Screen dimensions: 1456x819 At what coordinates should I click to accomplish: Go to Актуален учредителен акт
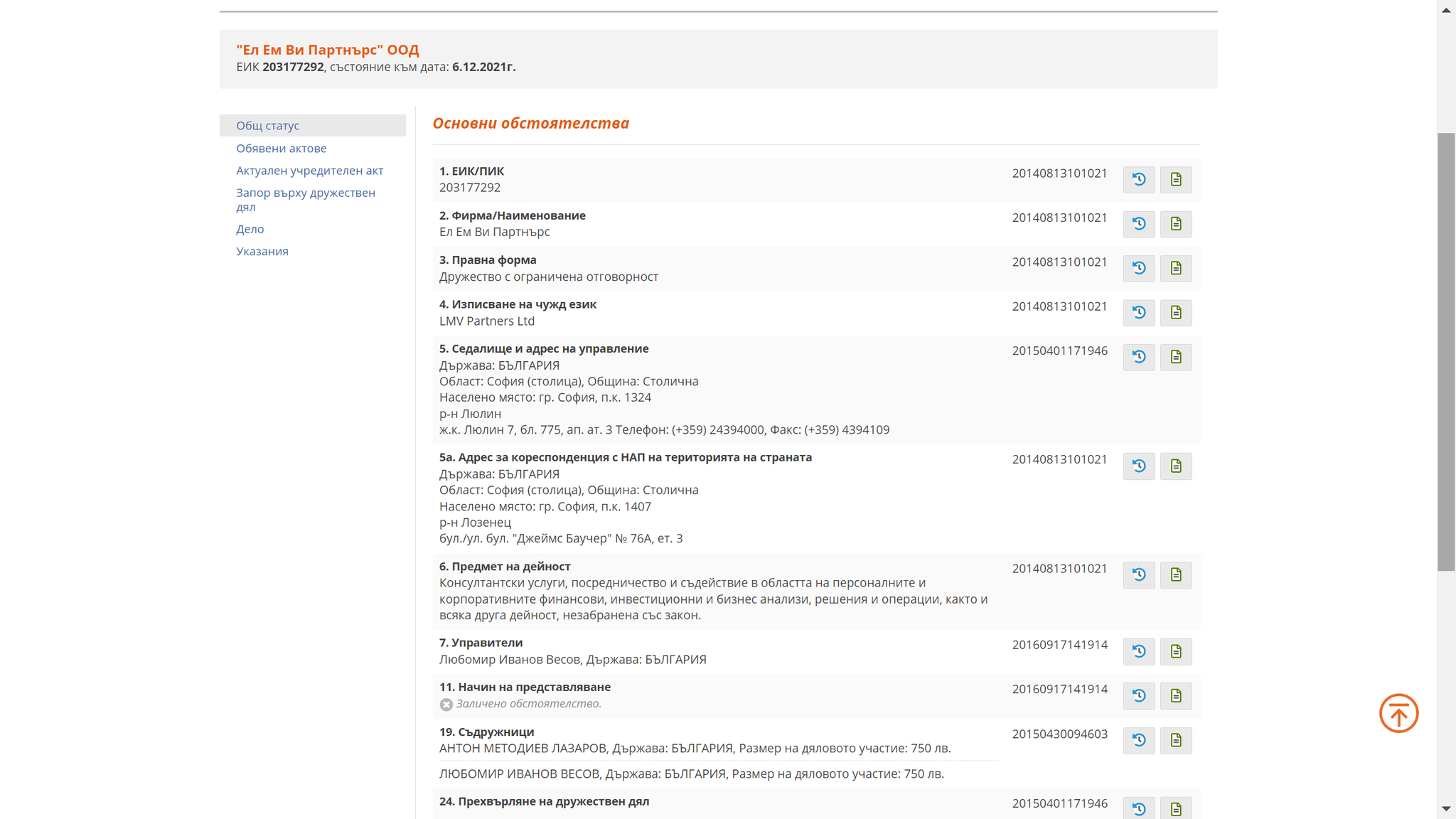tap(309, 171)
